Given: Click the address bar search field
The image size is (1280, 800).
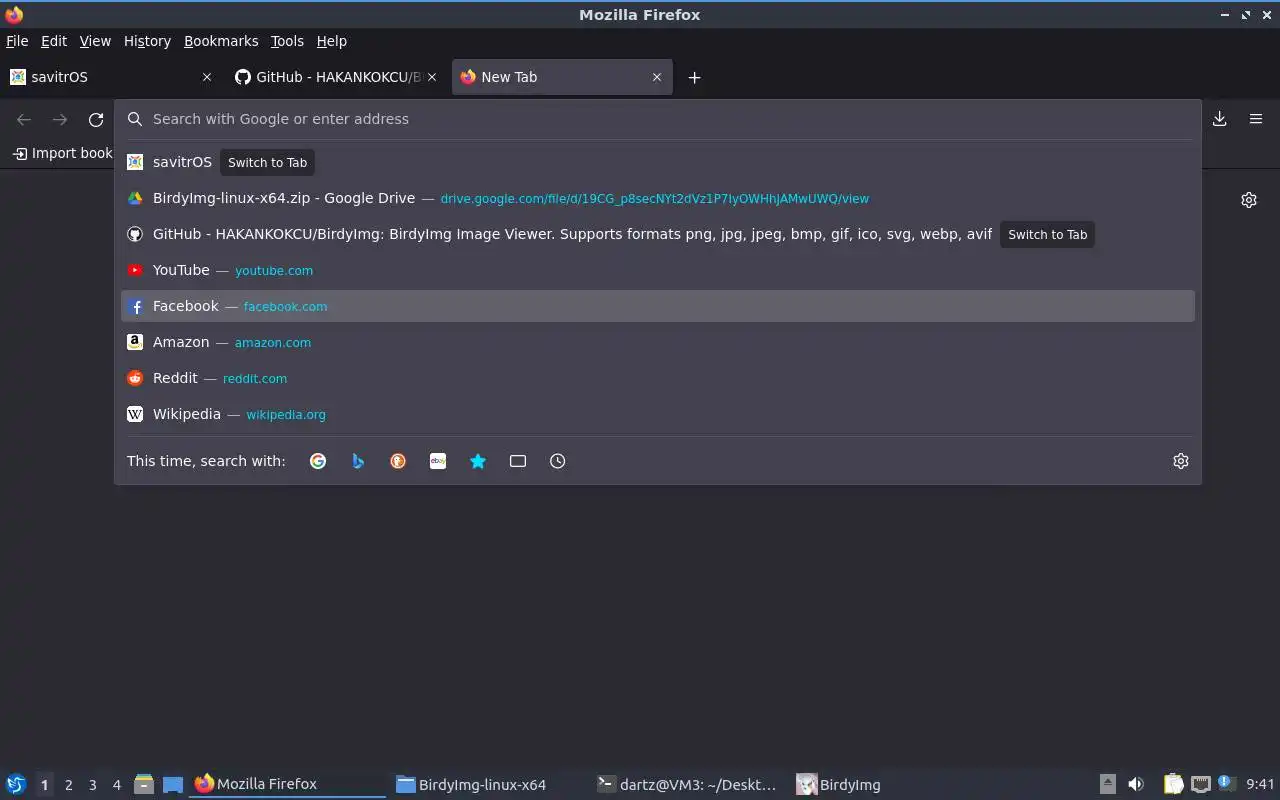Looking at the screenshot, I should coord(658,119).
